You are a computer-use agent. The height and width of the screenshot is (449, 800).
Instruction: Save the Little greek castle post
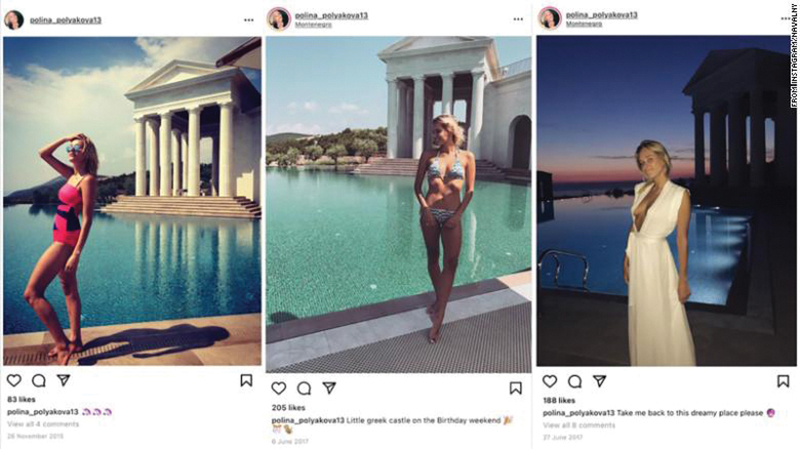pyautogui.click(x=516, y=388)
